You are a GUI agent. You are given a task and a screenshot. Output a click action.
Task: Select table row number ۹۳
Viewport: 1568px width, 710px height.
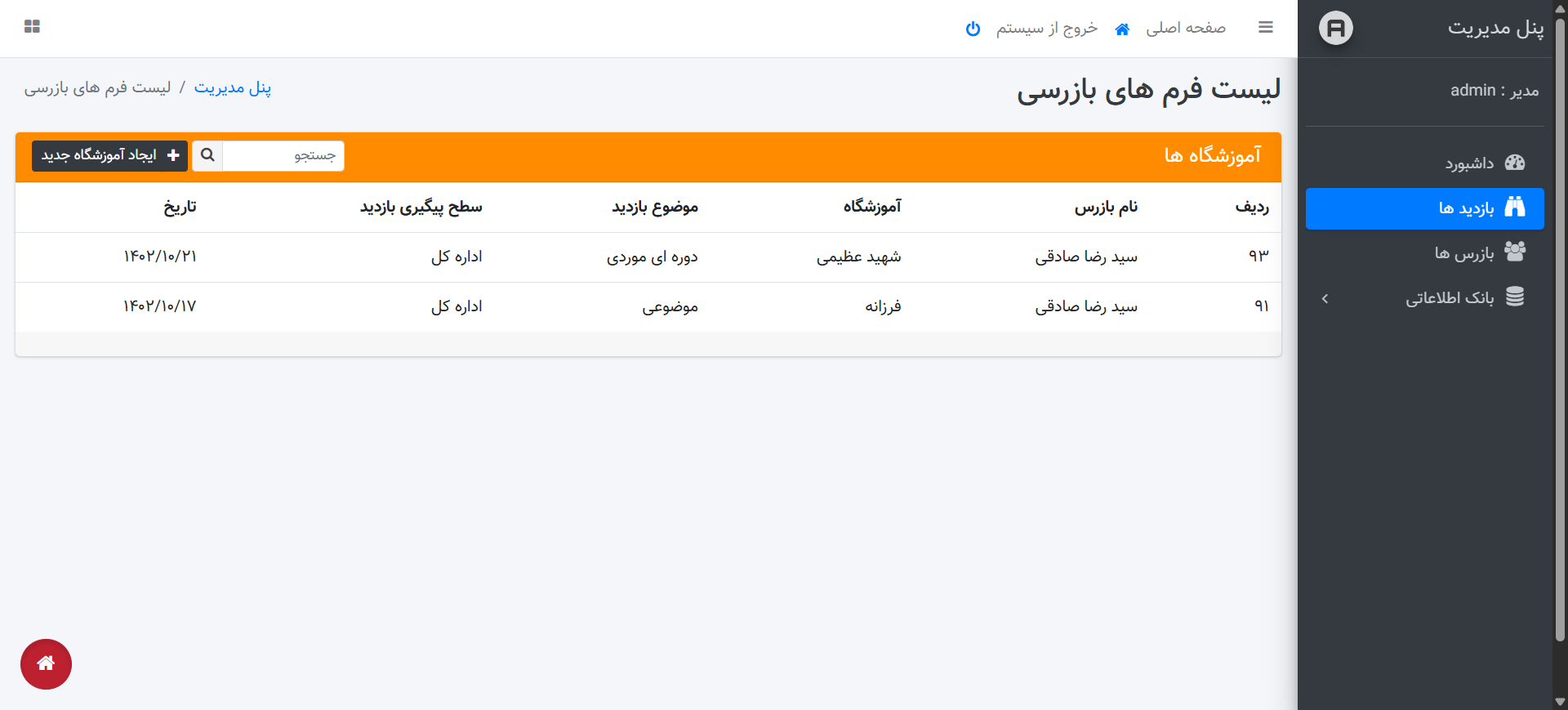click(x=648, y=257)
